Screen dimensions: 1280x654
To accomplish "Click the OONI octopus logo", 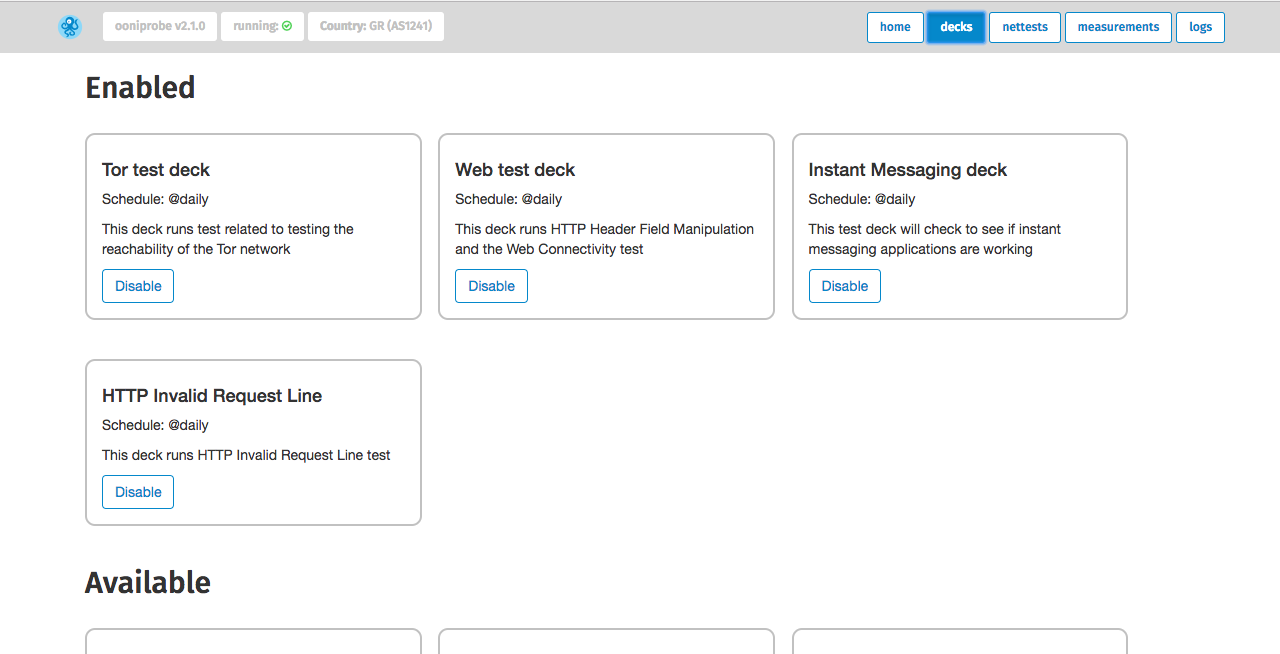I will pyautogui.click(x=69, y=27).
